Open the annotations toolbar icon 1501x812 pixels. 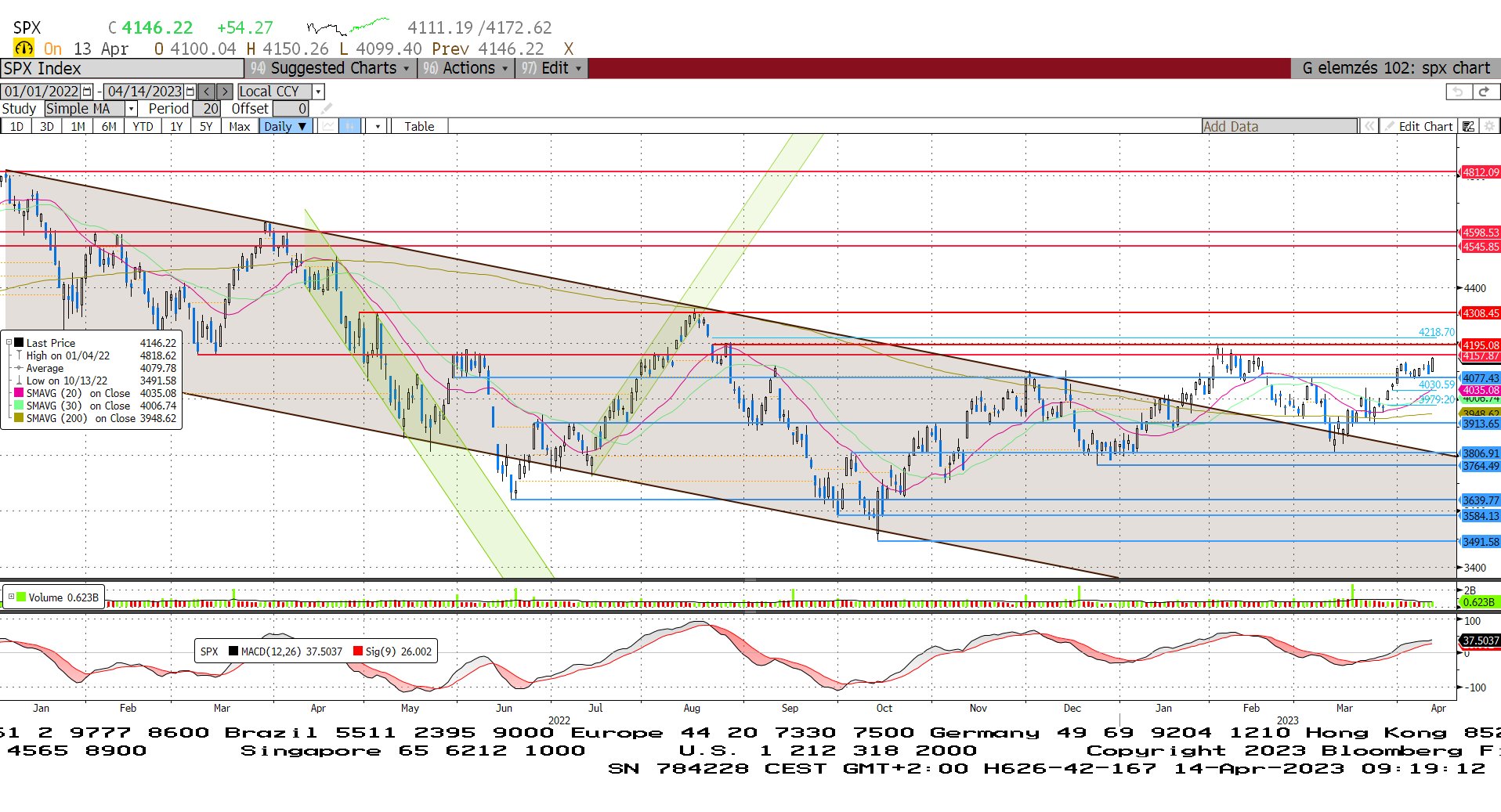1469,126
